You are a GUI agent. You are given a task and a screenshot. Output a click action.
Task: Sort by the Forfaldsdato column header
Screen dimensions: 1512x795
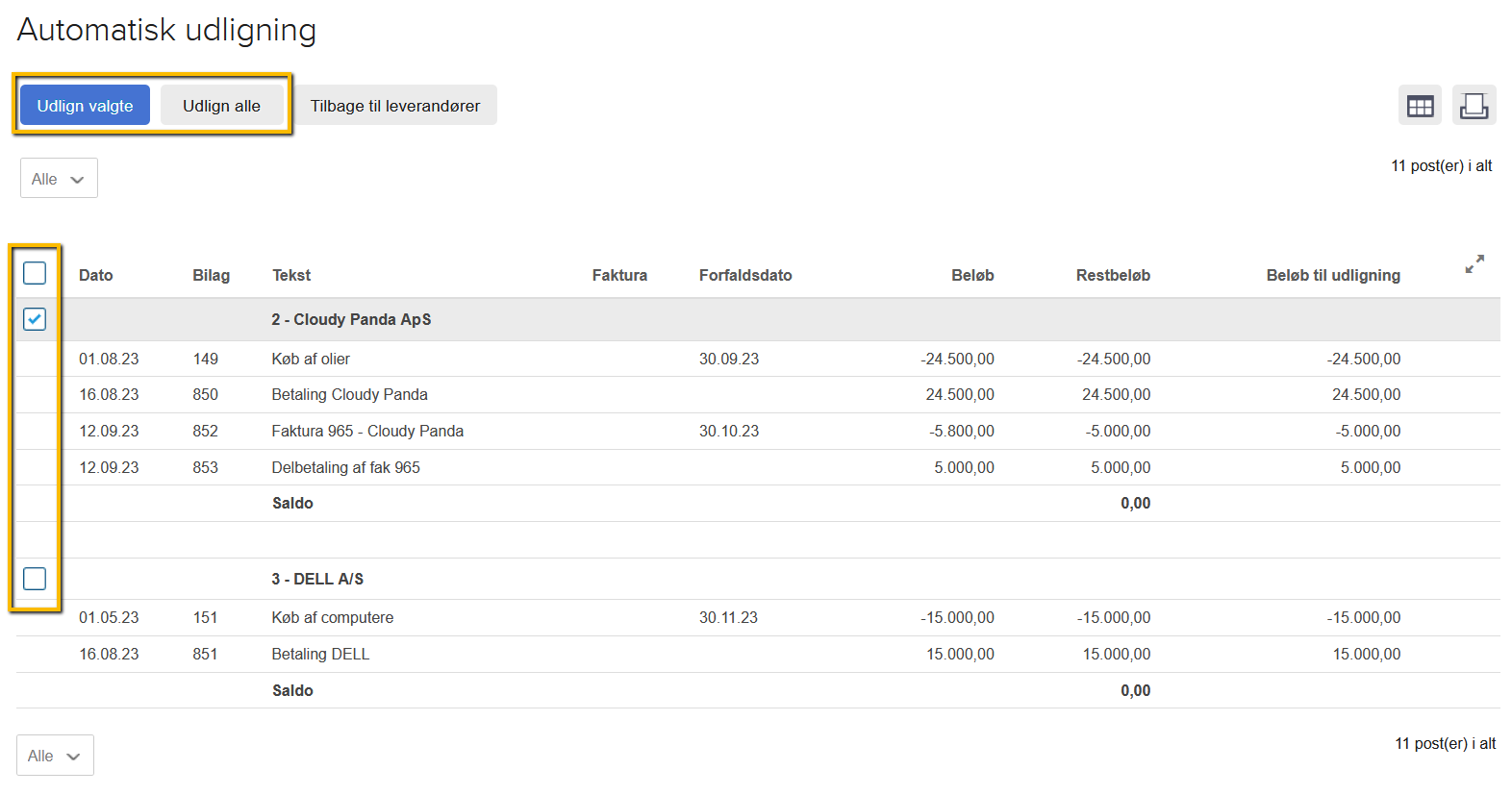point(744,276)
